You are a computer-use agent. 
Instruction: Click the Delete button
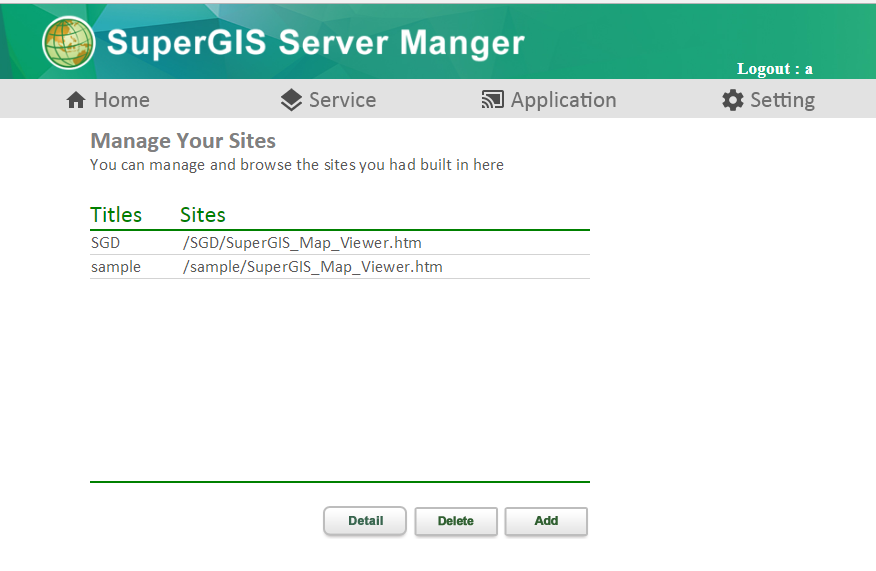[456, 521]
